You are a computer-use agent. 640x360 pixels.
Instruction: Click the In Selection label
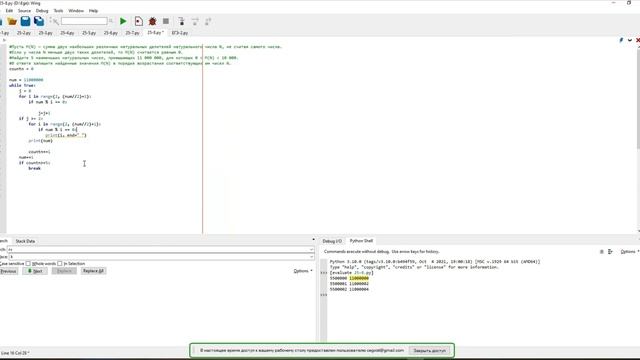click(x=74, y=264)
